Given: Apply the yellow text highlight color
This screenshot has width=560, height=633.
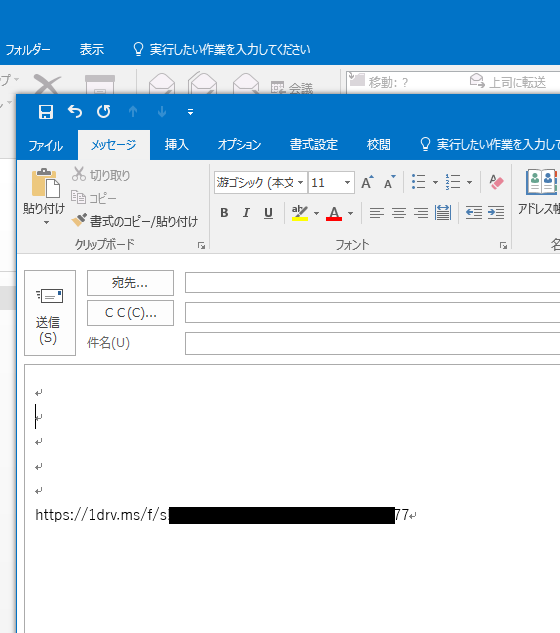Looking at the screenshot, I should coord(300,213).
